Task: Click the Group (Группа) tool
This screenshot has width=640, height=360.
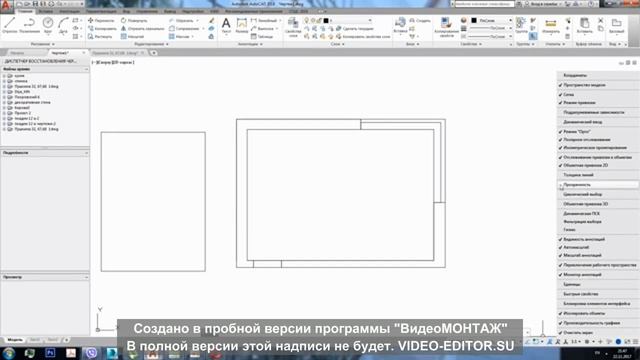Action: click(x=521, y=25)
